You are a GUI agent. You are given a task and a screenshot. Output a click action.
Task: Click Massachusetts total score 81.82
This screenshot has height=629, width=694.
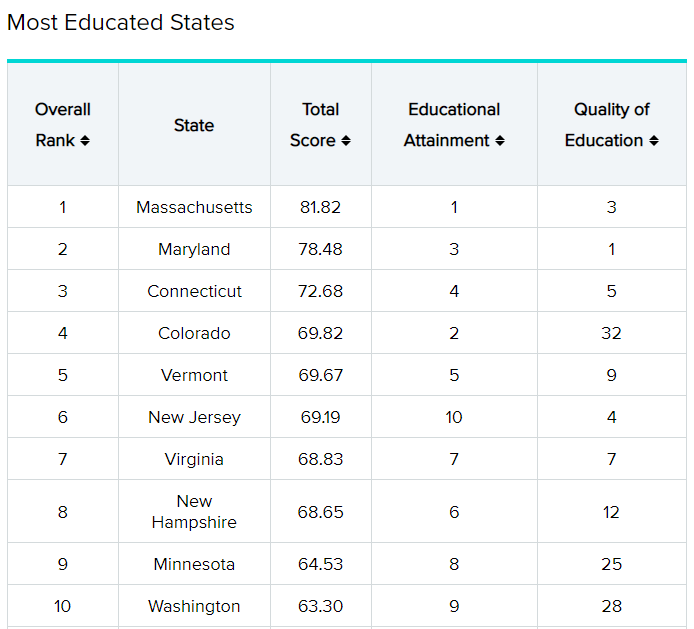tap(320, 207)
